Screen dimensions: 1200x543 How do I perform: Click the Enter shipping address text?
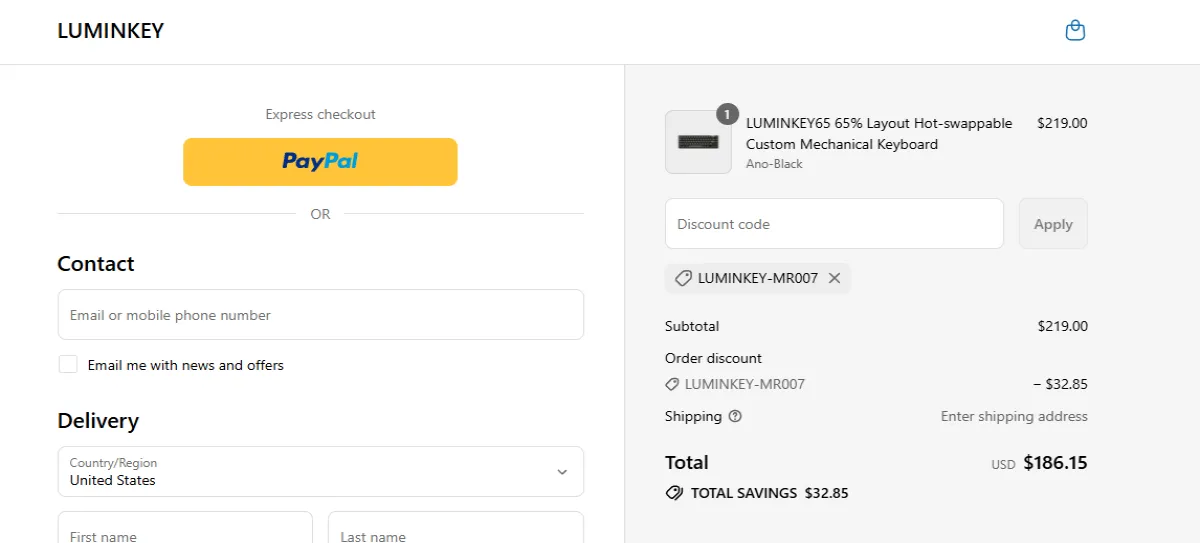point(1014,416)
